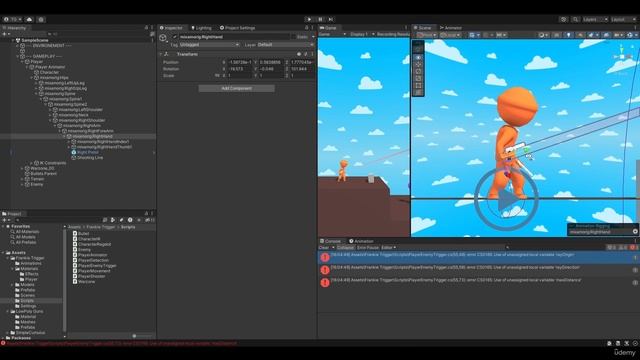
Task: Select the Transform tool in Scene overlay
Action: 418,92
